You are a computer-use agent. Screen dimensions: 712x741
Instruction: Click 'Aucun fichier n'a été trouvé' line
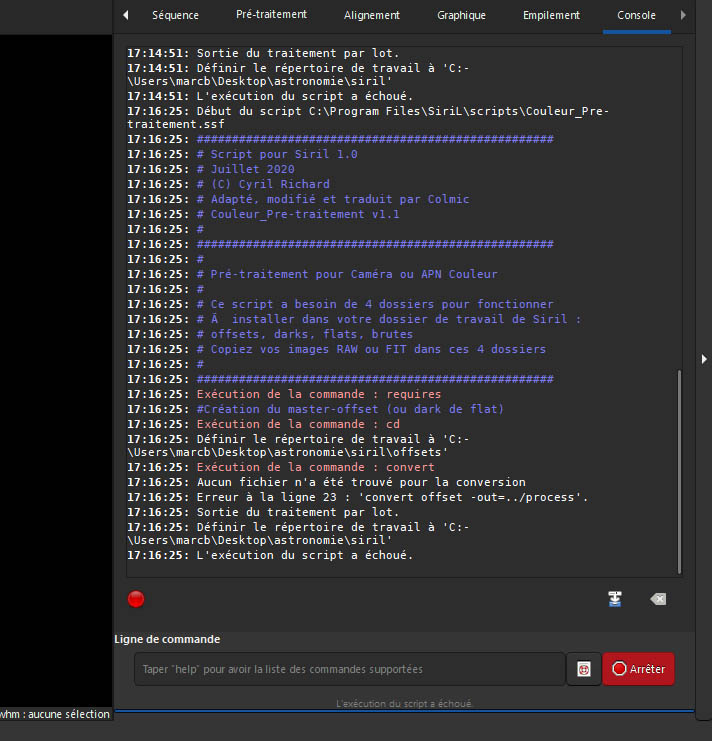(x=326, y=482)
